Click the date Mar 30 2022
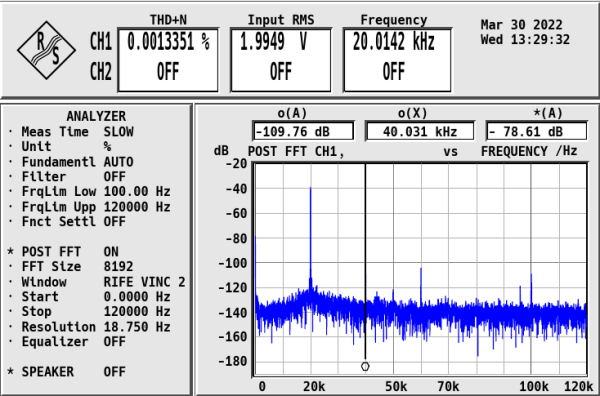Screen dimensions: 600x396 [522, 25]
